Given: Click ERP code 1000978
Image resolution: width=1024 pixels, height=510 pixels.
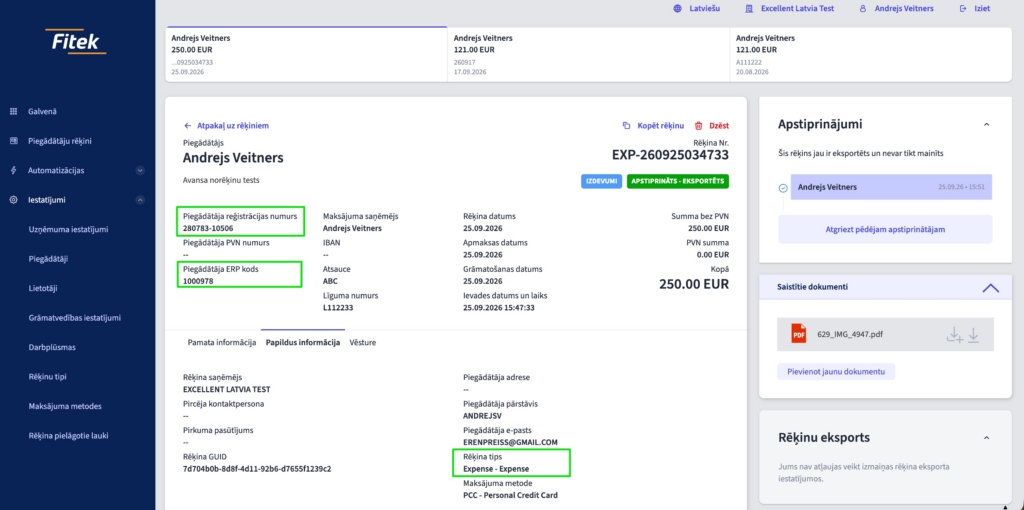Looking at the screenshot, I should (199, 281).
